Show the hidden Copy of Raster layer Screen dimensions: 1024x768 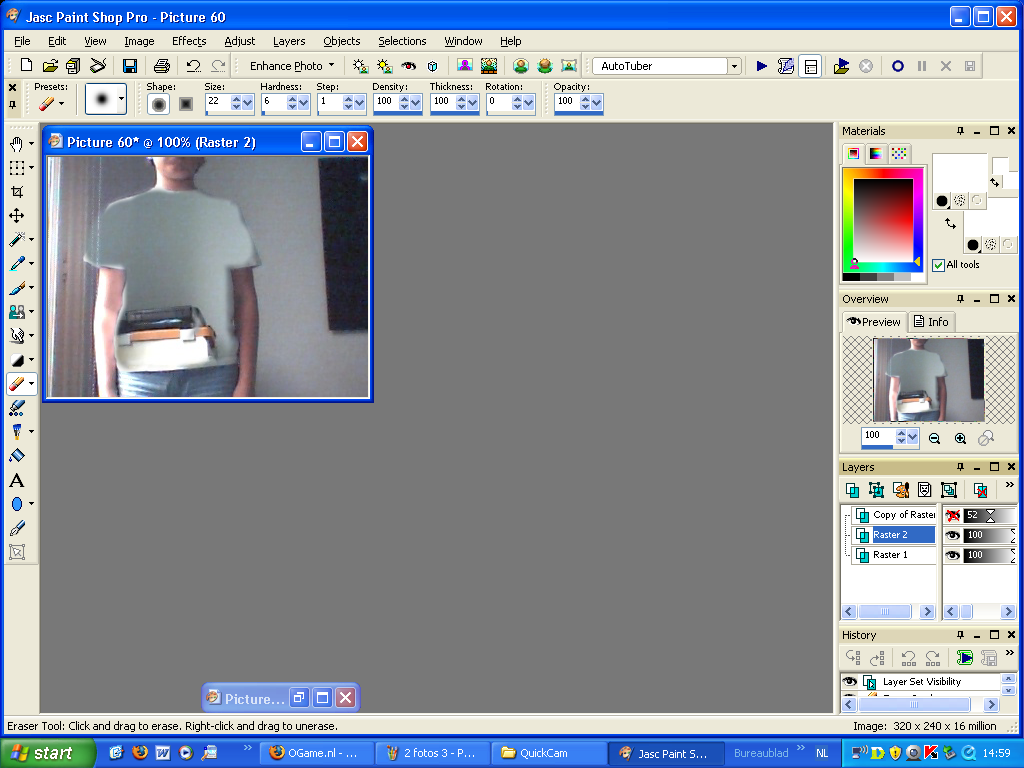coord(951,515)
